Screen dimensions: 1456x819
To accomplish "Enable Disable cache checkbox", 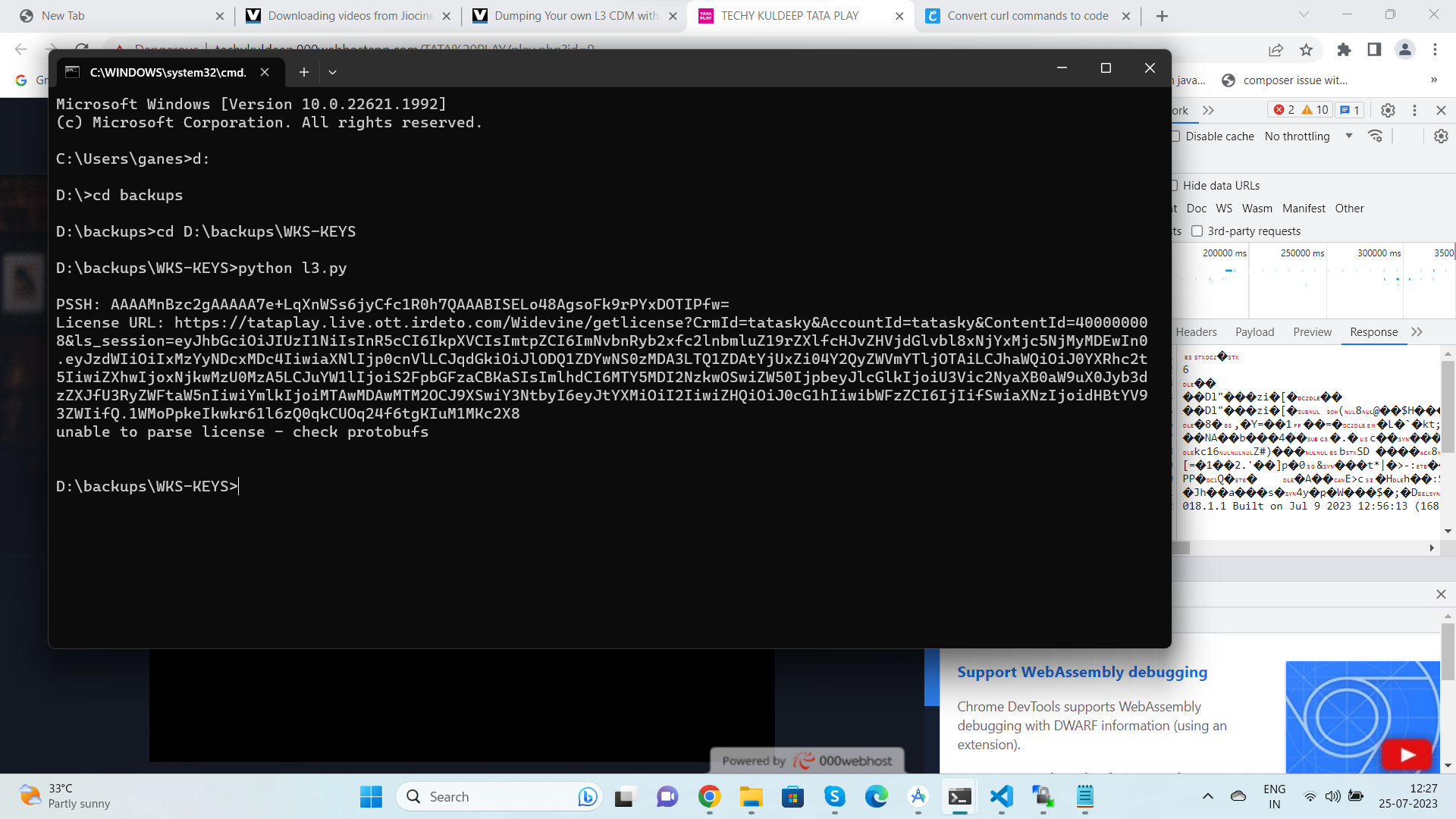I will point(1176,136).
